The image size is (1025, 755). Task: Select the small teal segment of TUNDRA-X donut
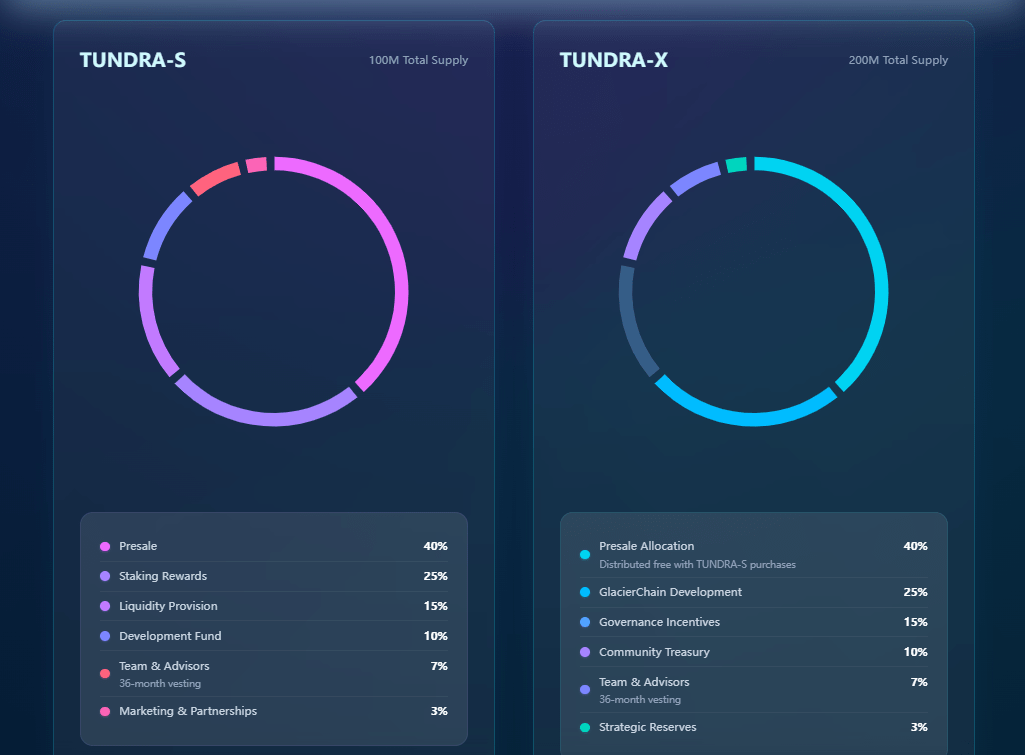(x=736, y=165)
